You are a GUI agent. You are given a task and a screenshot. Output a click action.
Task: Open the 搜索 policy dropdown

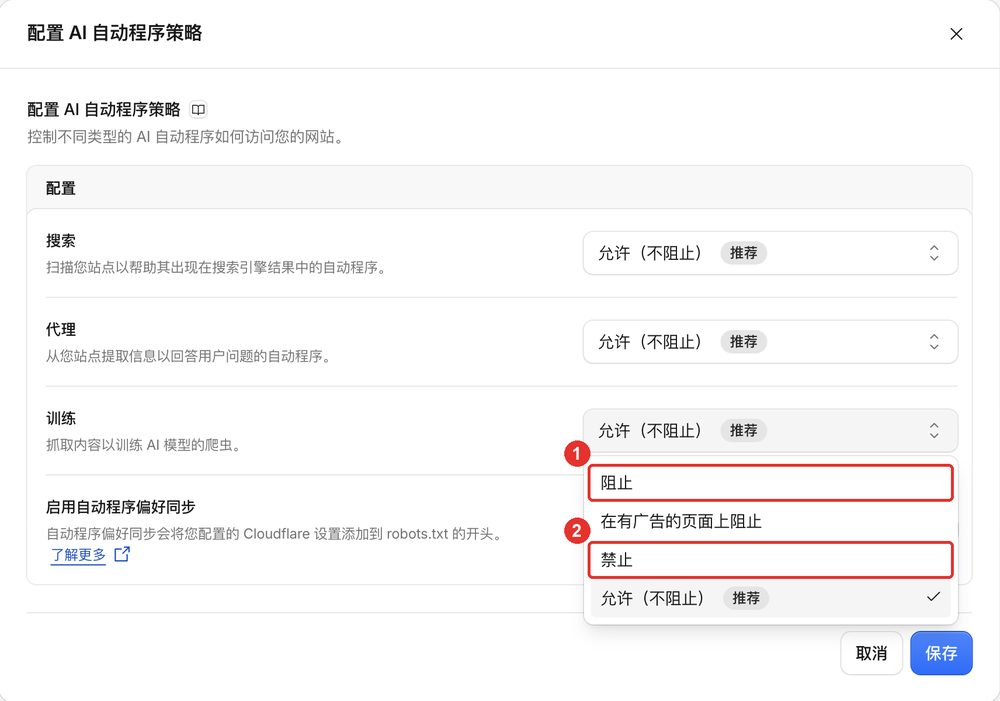tap(770, 253)
